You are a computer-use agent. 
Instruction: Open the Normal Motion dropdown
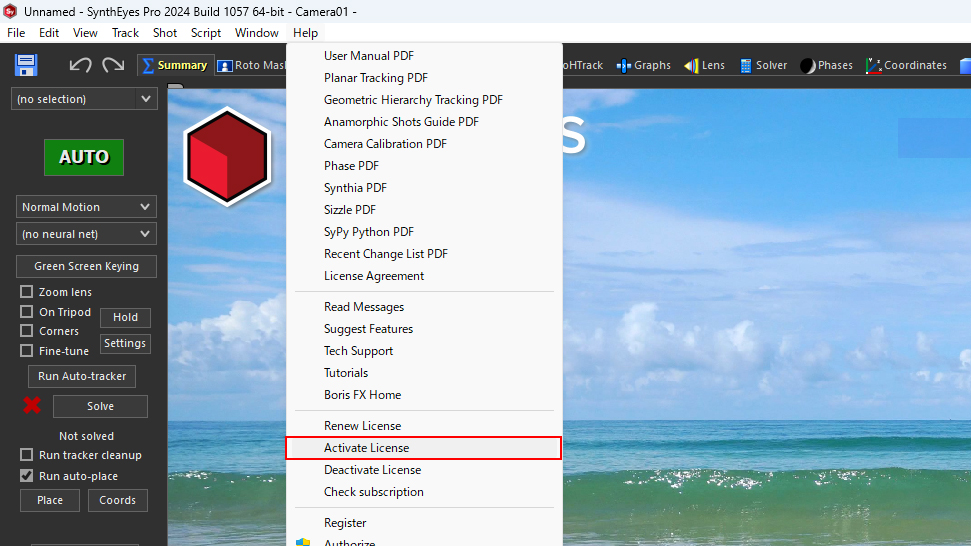86,207
